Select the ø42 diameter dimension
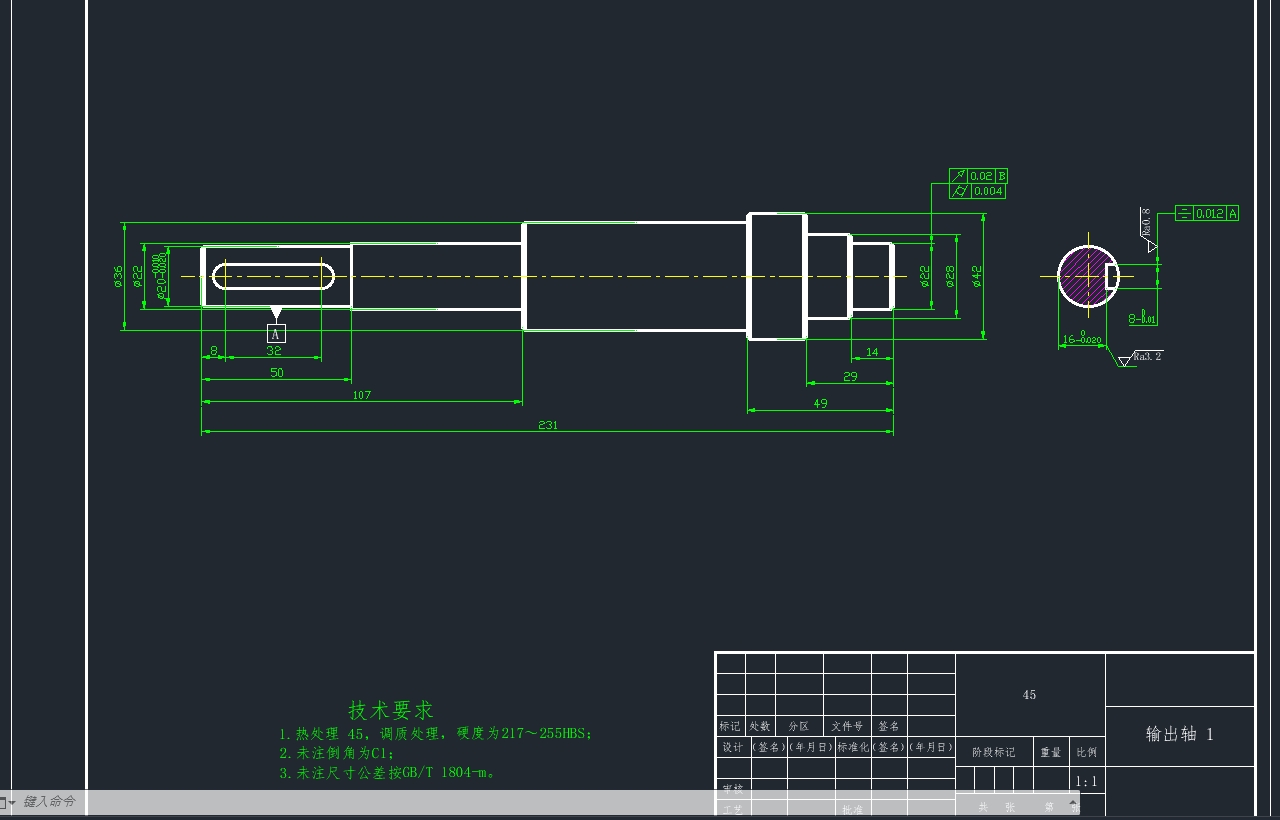The image size is (1280, 820). 976,276
